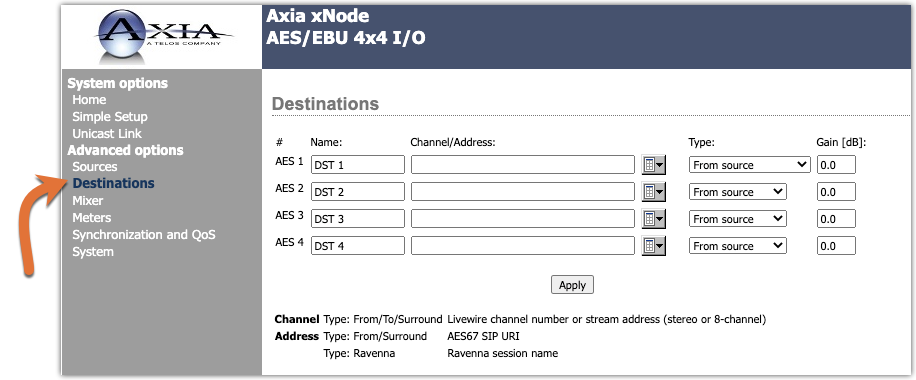This screenshot has width=916, height=380.
Task: Click the Apply button
Action: tap(572, 285)
